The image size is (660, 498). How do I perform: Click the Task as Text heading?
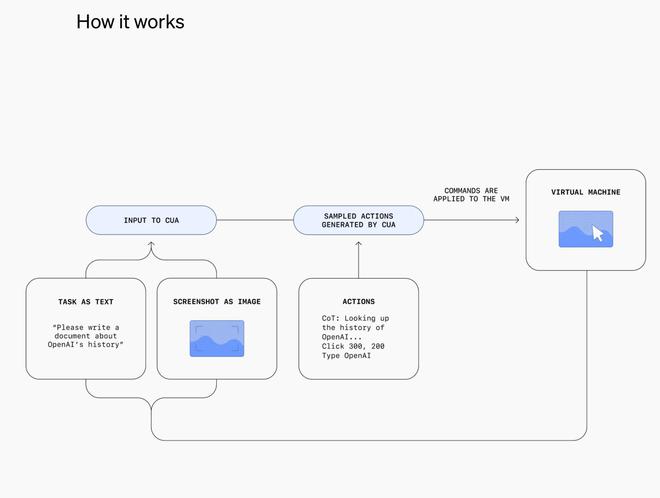87,301
